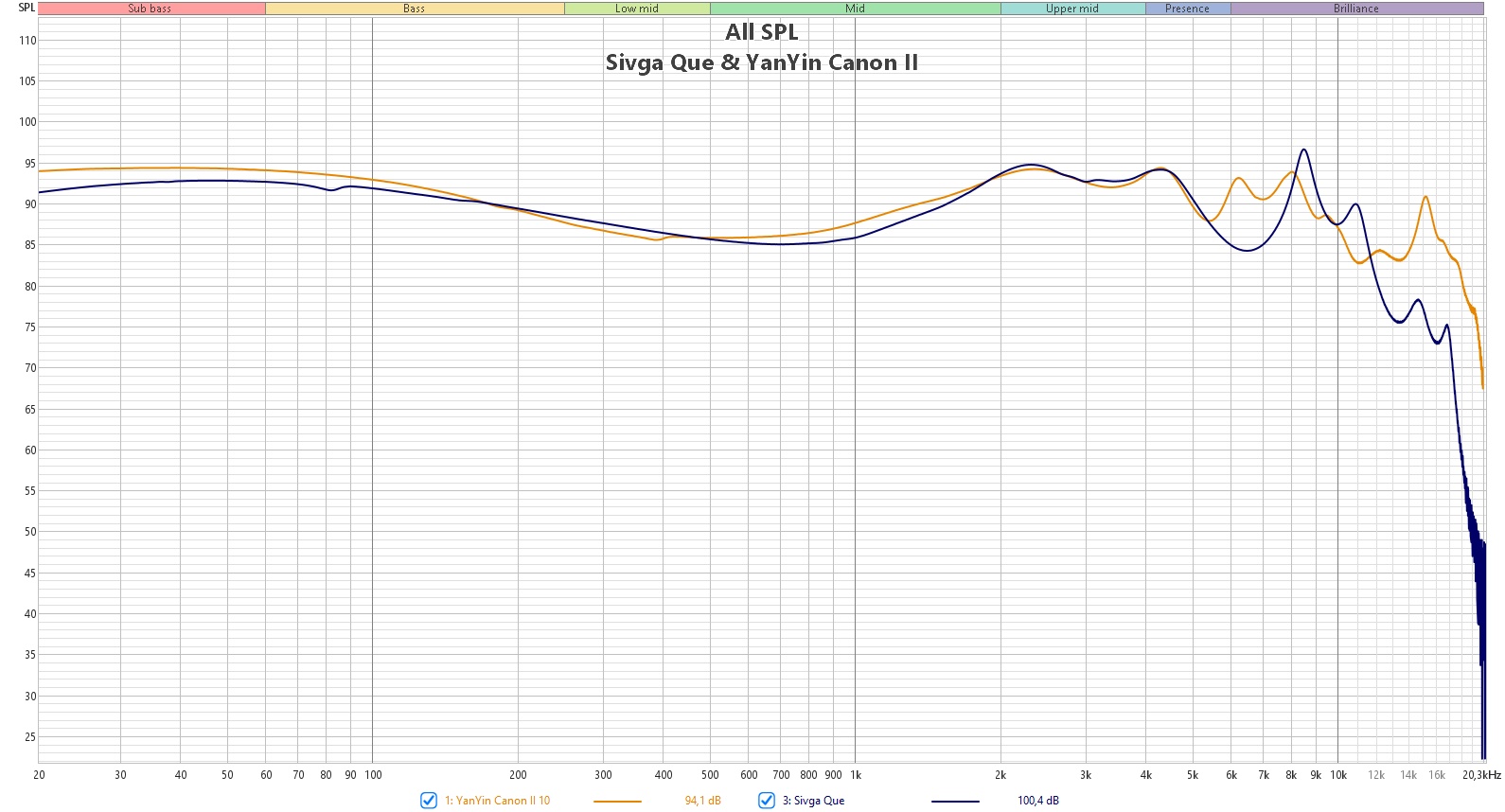Image resolution: width=1505 pixels, height=812 pixels.
Task: Click the 1k frequency axis label
Action: pyautogui.click(x=856, y=775)
